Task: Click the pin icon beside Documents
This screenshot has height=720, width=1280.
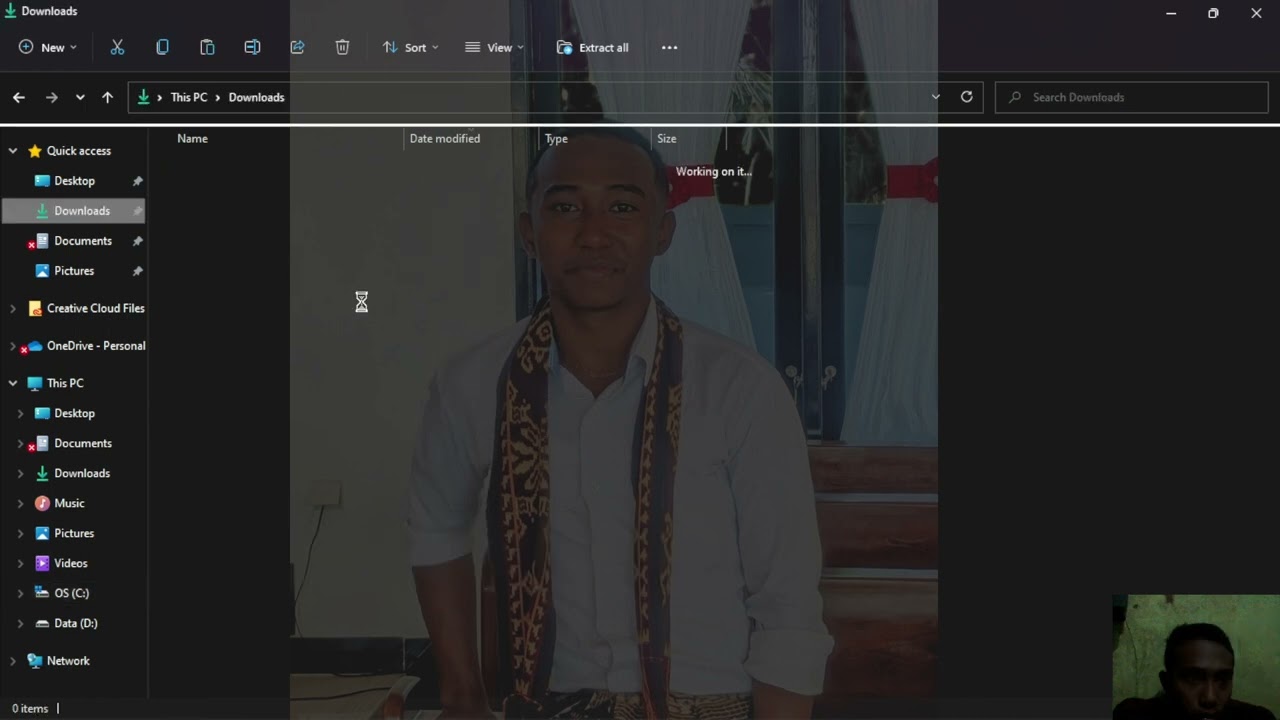Action: pyautogui.click(x=138, y=241)
